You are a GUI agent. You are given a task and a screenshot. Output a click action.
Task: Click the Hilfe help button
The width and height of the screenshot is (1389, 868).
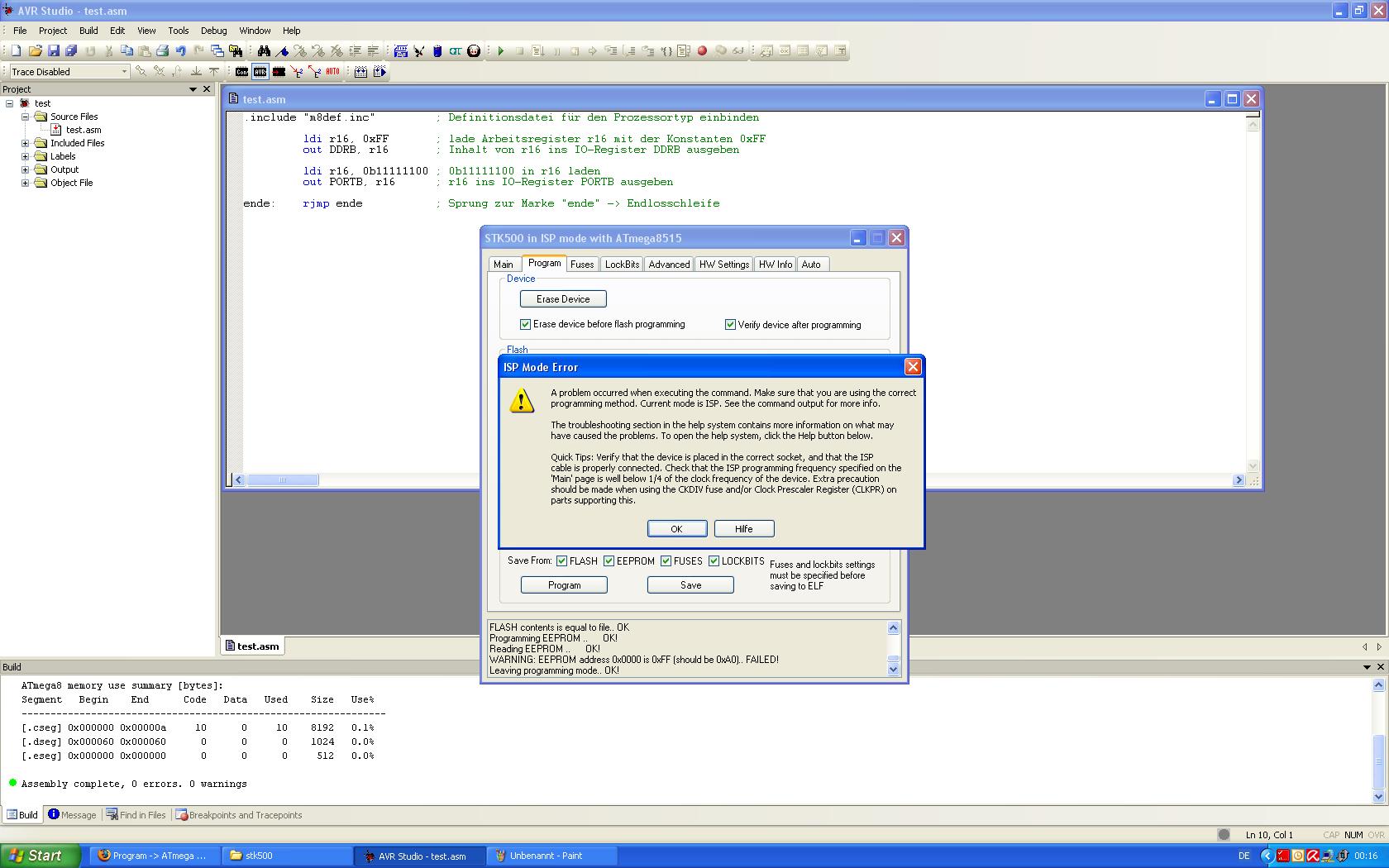743,529
